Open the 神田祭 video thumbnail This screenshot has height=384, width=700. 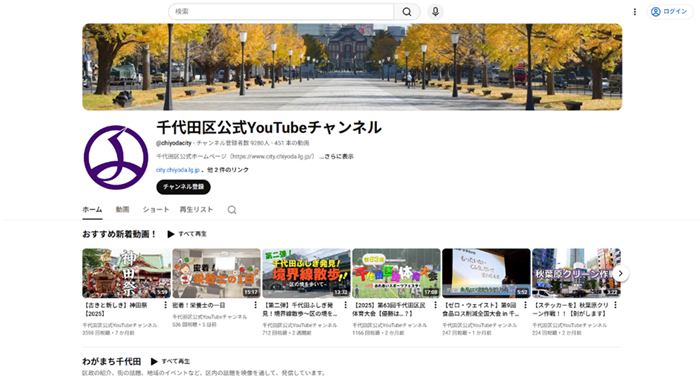(x=126, y=273)
